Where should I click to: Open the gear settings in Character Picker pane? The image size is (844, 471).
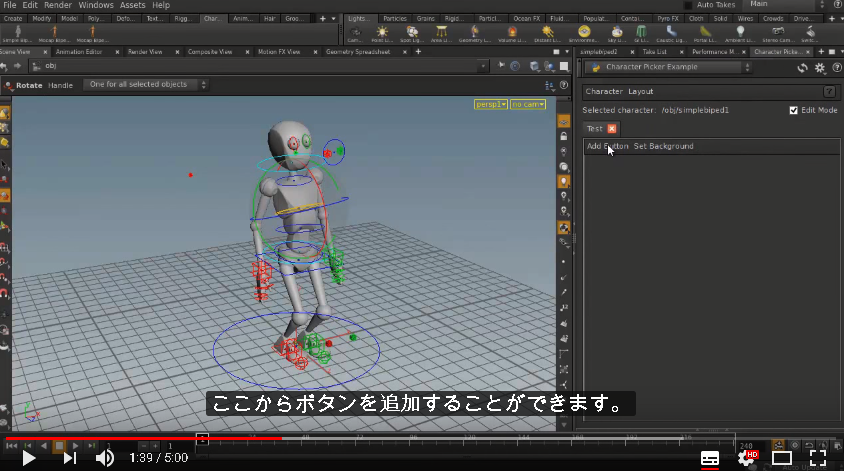click(820, 68)
